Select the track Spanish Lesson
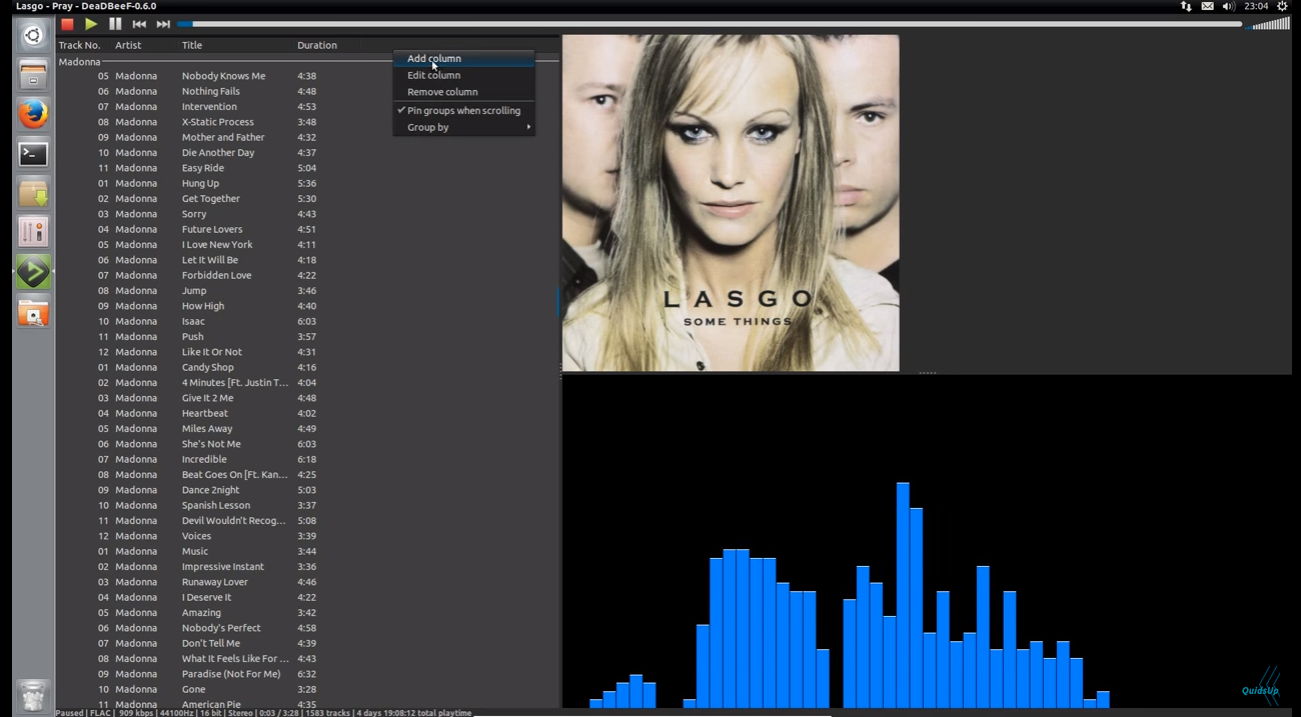This screenshot has height=717, width=1301. [307, 505]
